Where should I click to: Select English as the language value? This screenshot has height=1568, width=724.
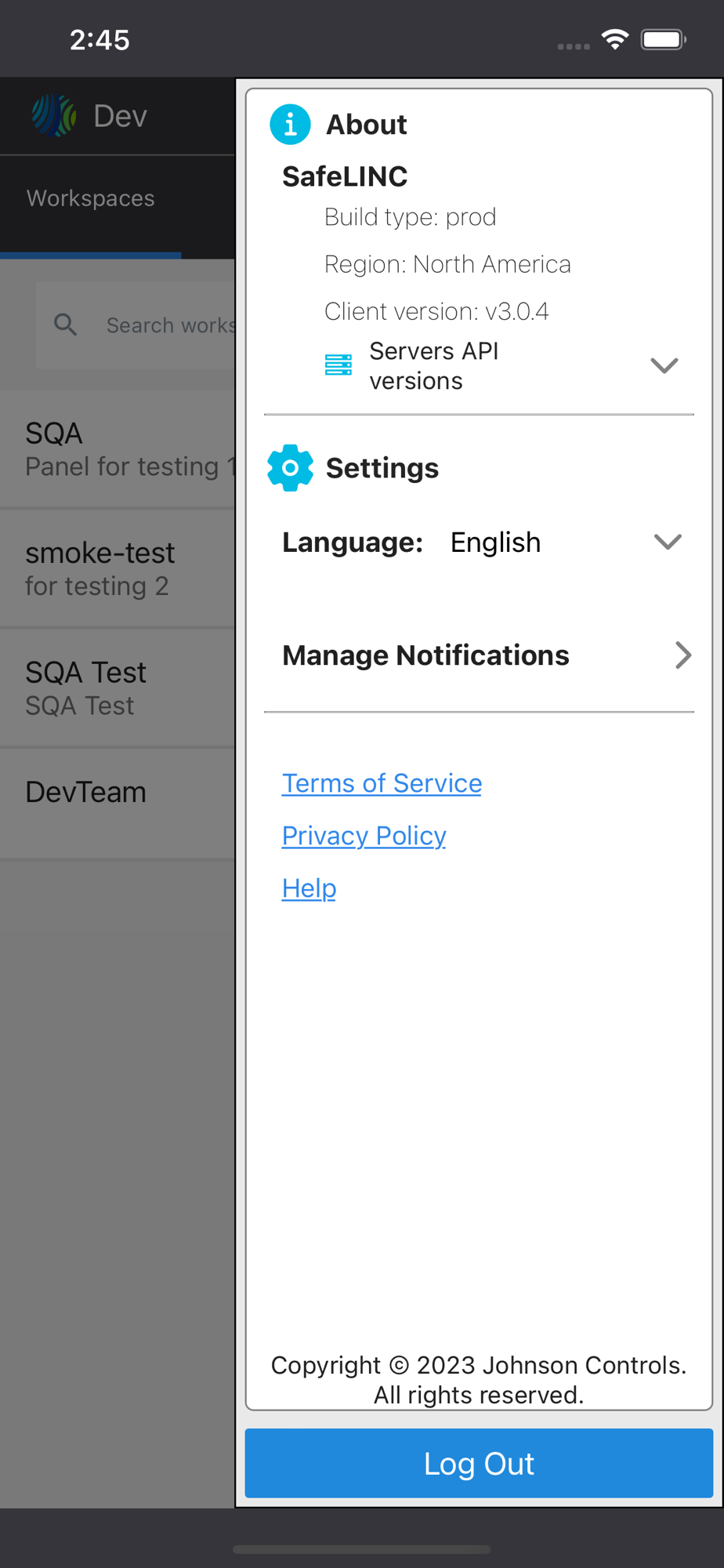[x=495, y=542]
